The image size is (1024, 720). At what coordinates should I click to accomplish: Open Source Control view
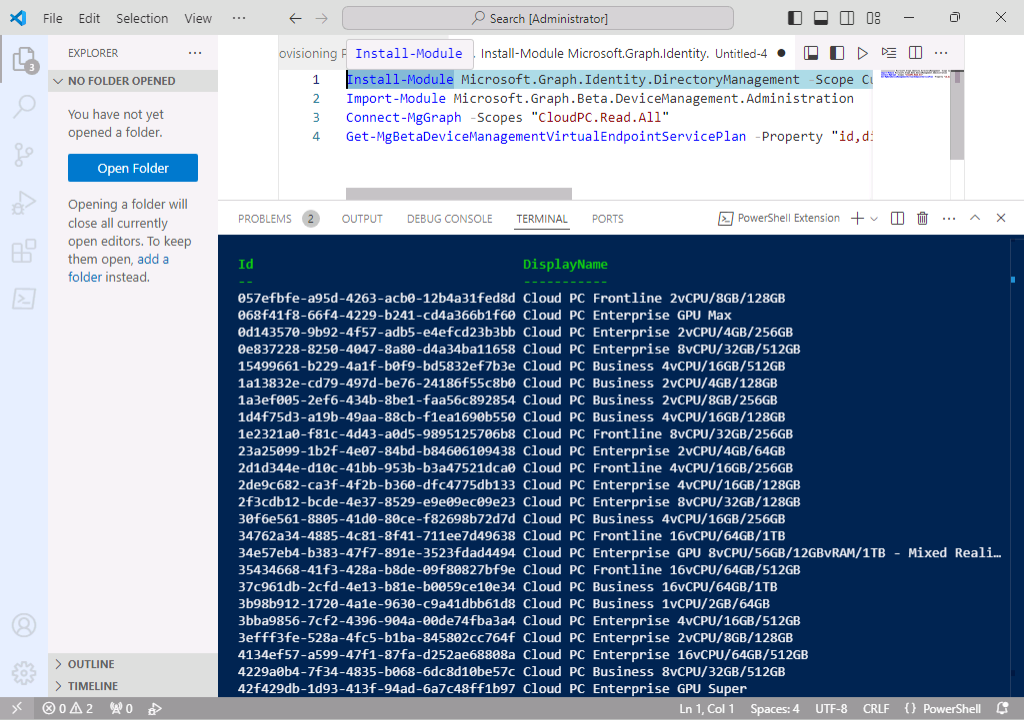(x=24, y=154)
